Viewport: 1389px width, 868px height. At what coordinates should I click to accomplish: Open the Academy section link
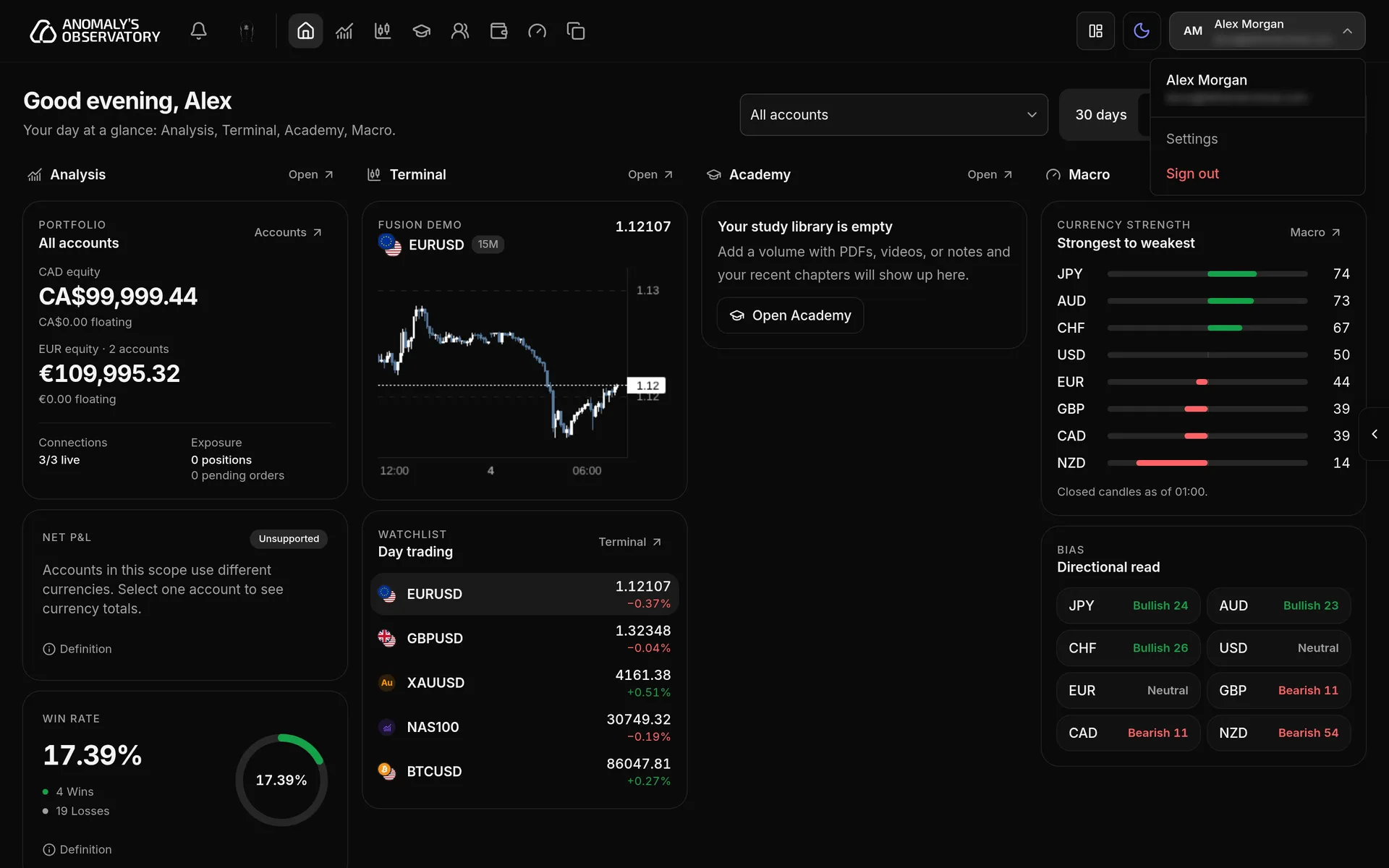990,174
